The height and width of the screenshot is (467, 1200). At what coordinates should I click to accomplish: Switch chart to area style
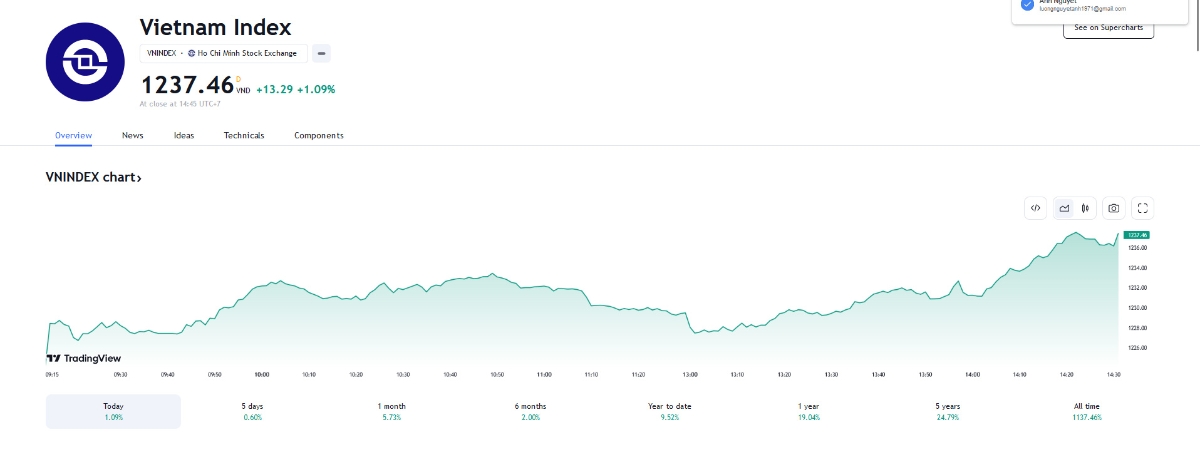(x=1064, y=208)
